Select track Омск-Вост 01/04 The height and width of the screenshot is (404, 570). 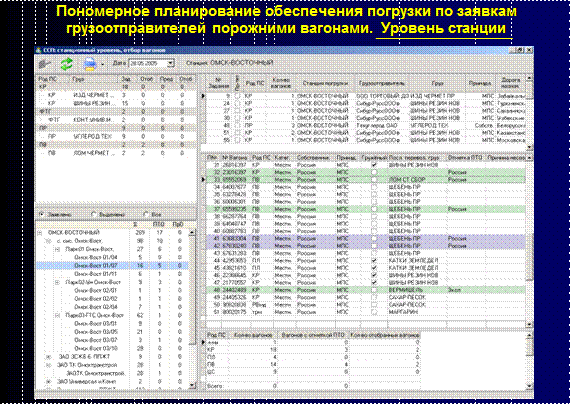pyautogui.click(x=96, y=257)
